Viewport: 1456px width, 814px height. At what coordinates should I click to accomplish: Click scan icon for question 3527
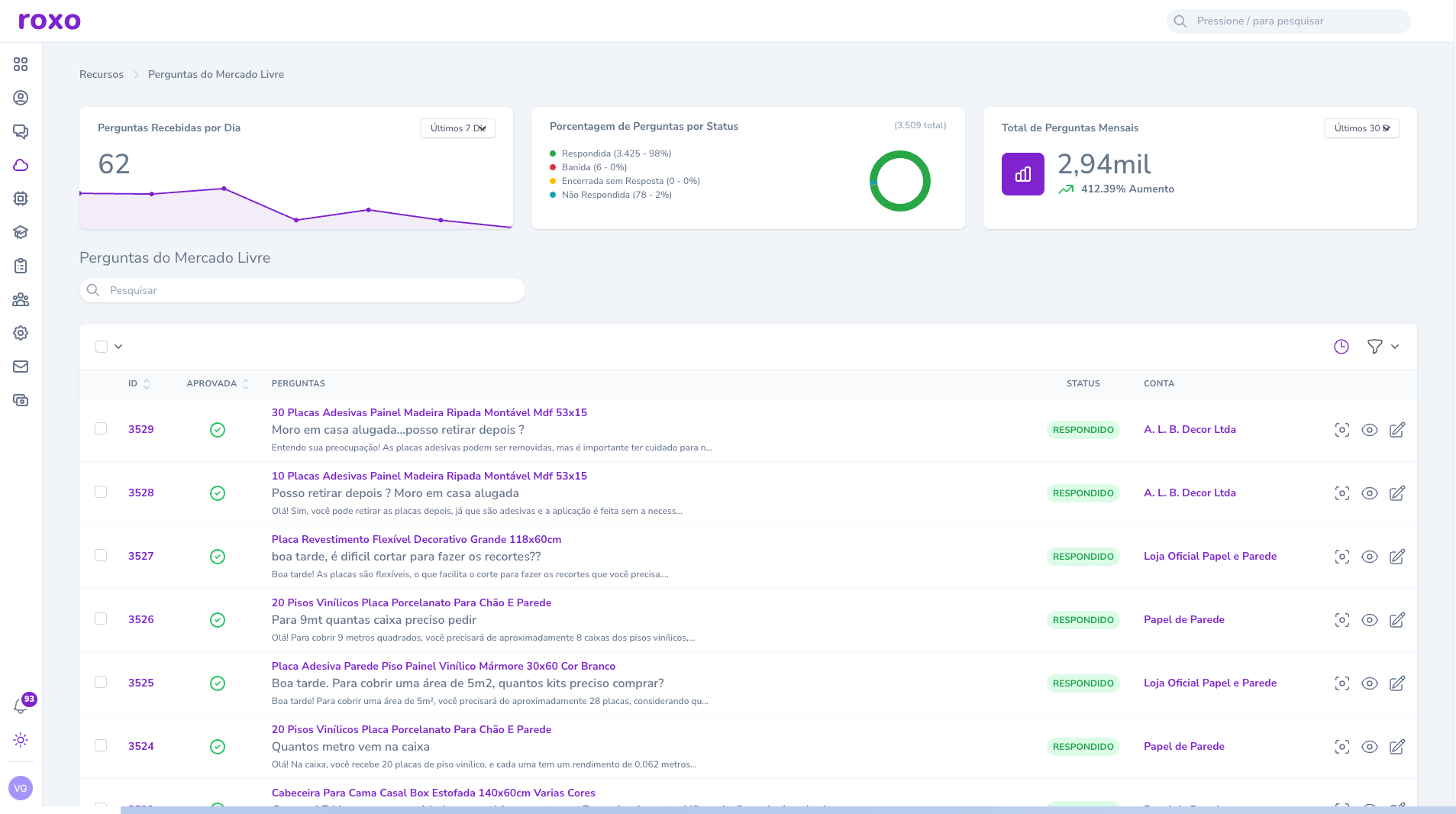(1342, 557)
